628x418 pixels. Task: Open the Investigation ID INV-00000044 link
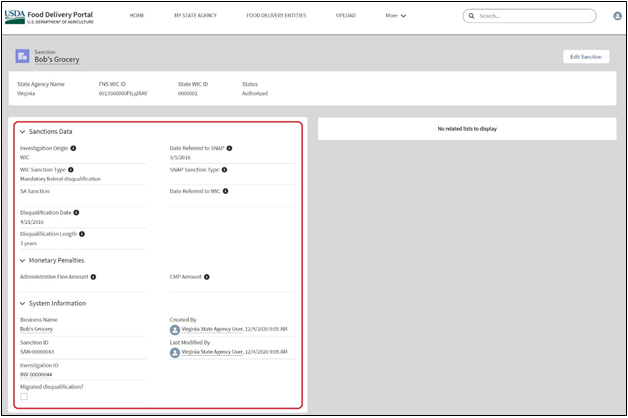tap(36, 375)
